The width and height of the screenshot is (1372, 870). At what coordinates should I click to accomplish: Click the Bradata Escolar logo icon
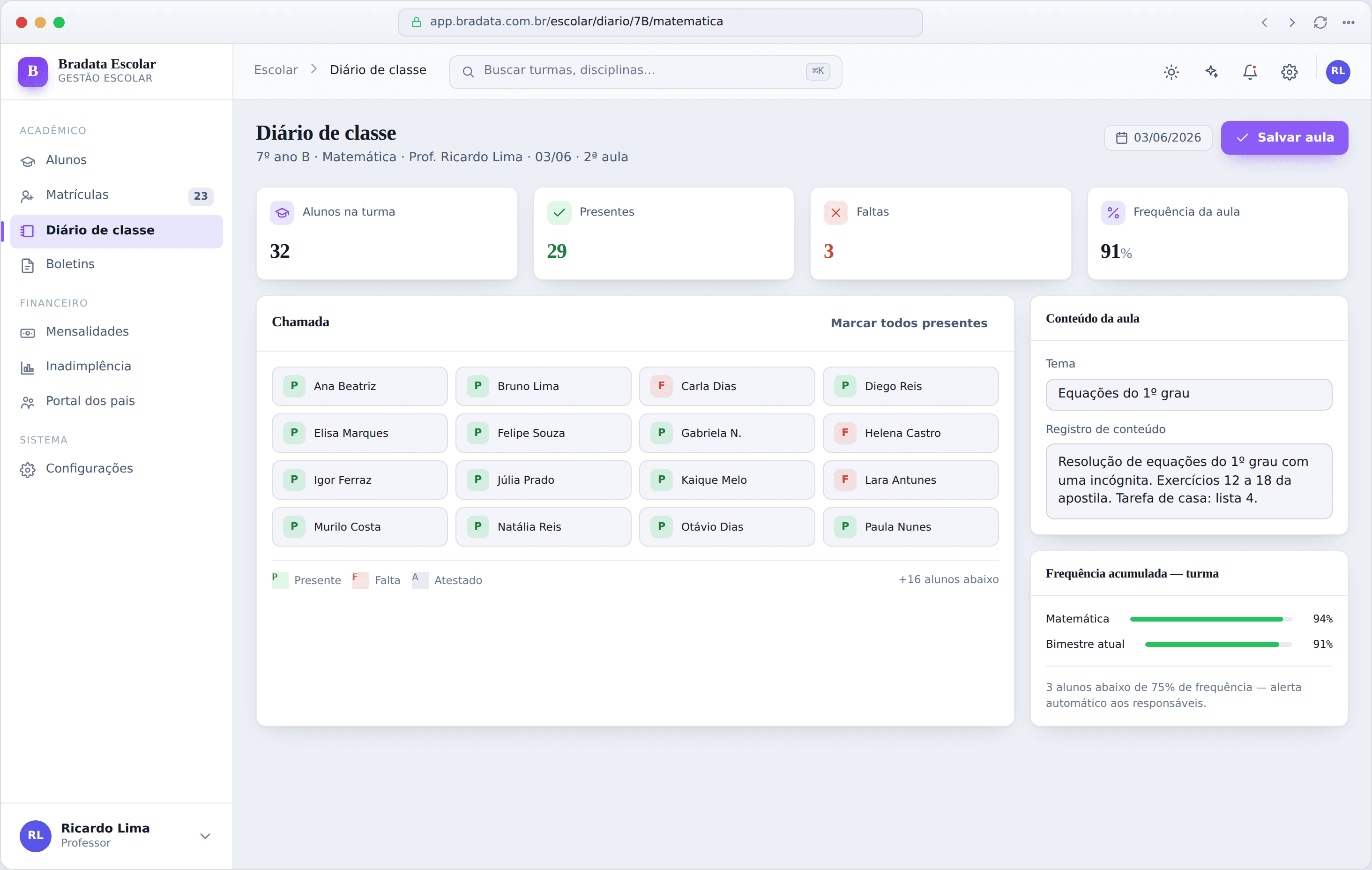(x=32, y=72)
